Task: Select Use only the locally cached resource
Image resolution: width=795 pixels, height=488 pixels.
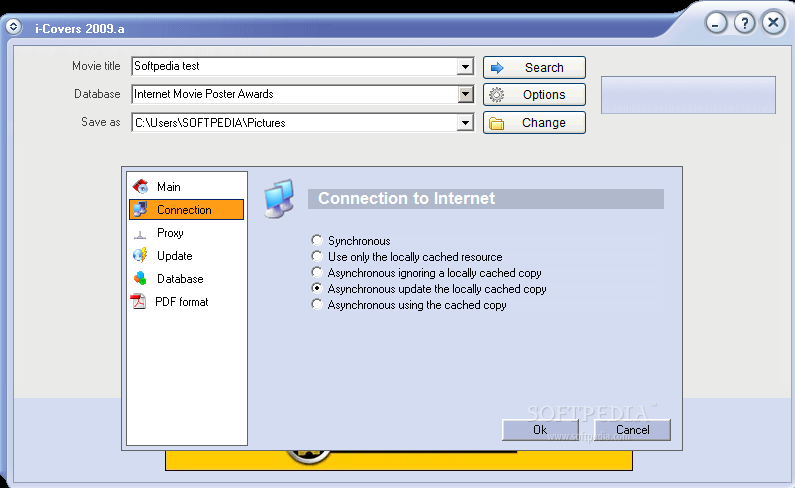Action: (317, 256)
